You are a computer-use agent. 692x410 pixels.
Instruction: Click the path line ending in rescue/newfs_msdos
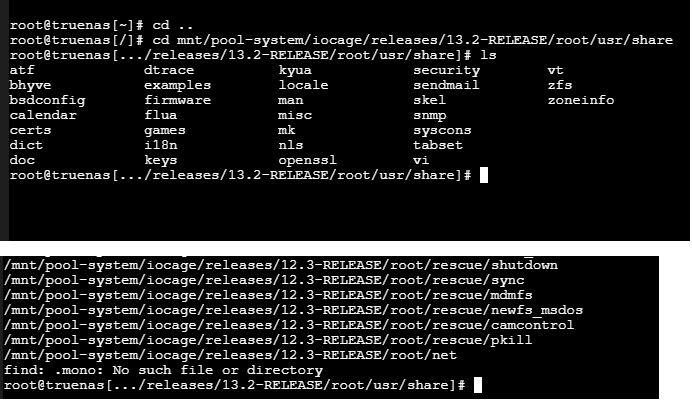coord(293,310)
